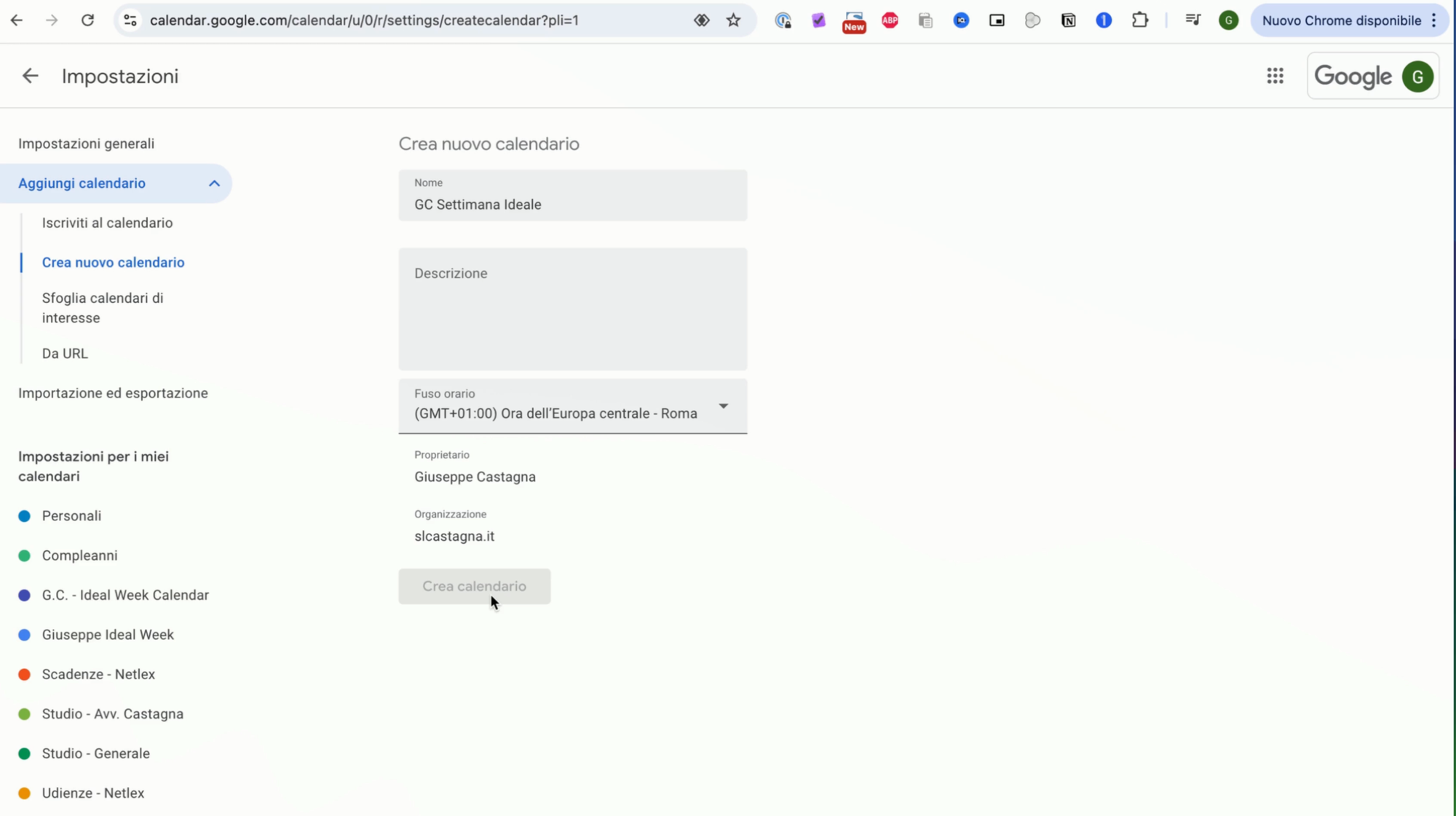The image size is (1456, 816).
Task: Select Iscriviti al calendario
Action: coord(107,223)
